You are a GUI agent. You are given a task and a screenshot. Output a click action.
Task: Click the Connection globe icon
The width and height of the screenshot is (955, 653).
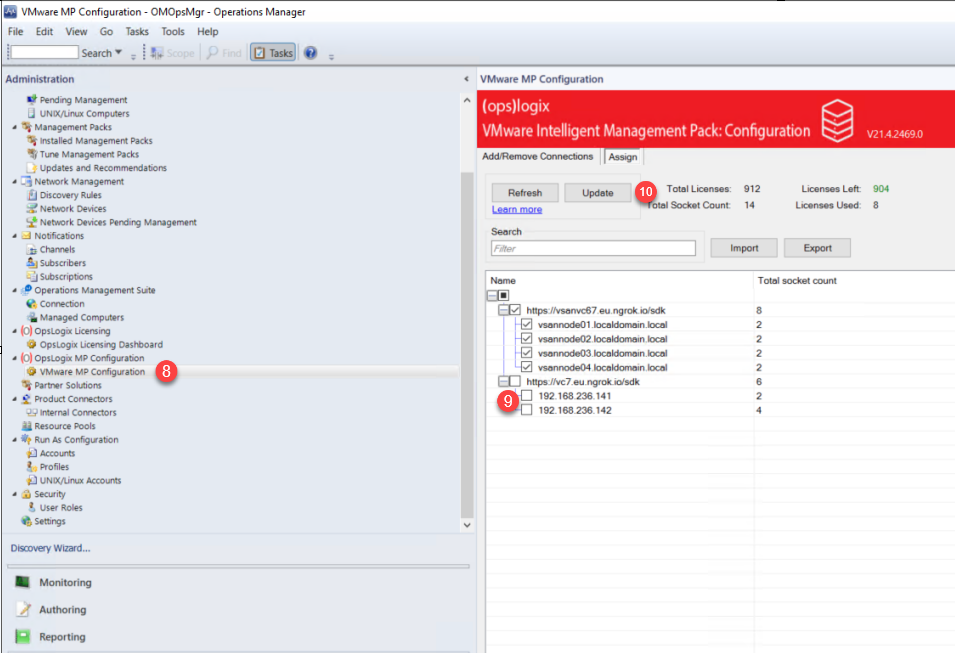point(32,303)
